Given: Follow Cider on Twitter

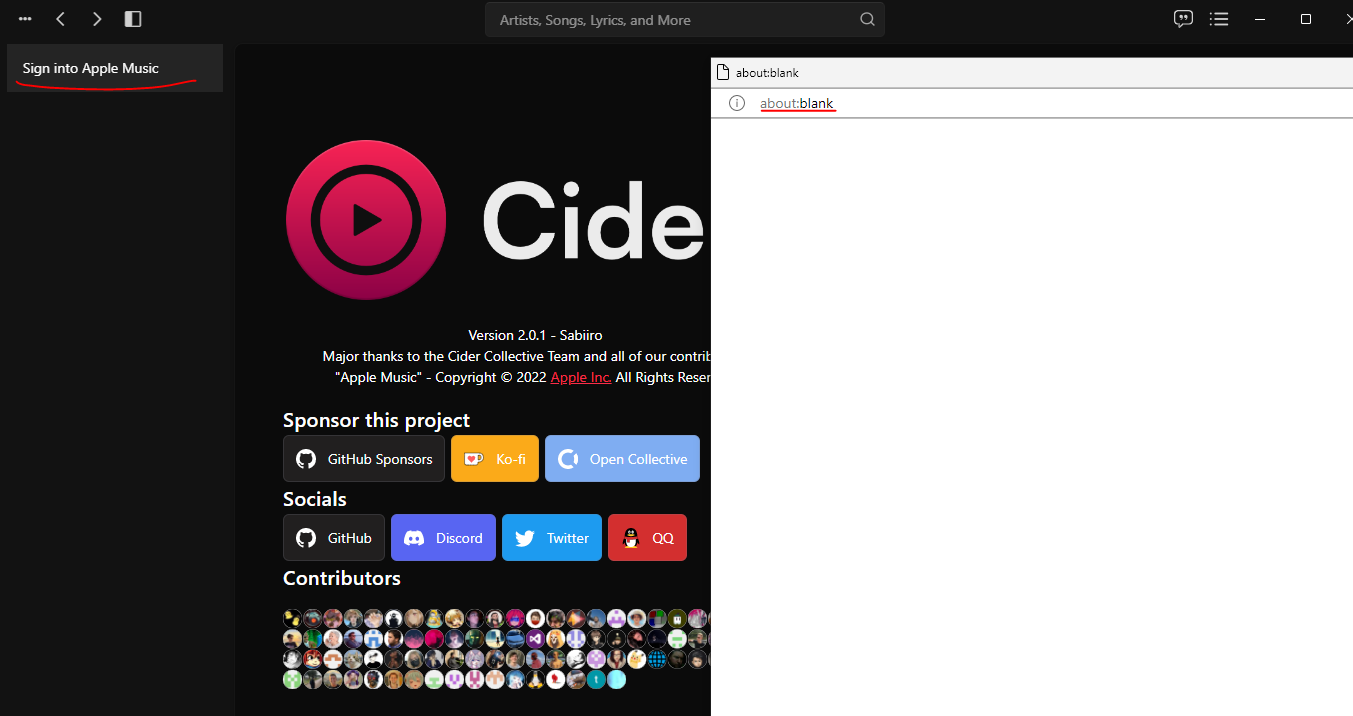Looking at the screenshot, I should (x=551, y=537).
